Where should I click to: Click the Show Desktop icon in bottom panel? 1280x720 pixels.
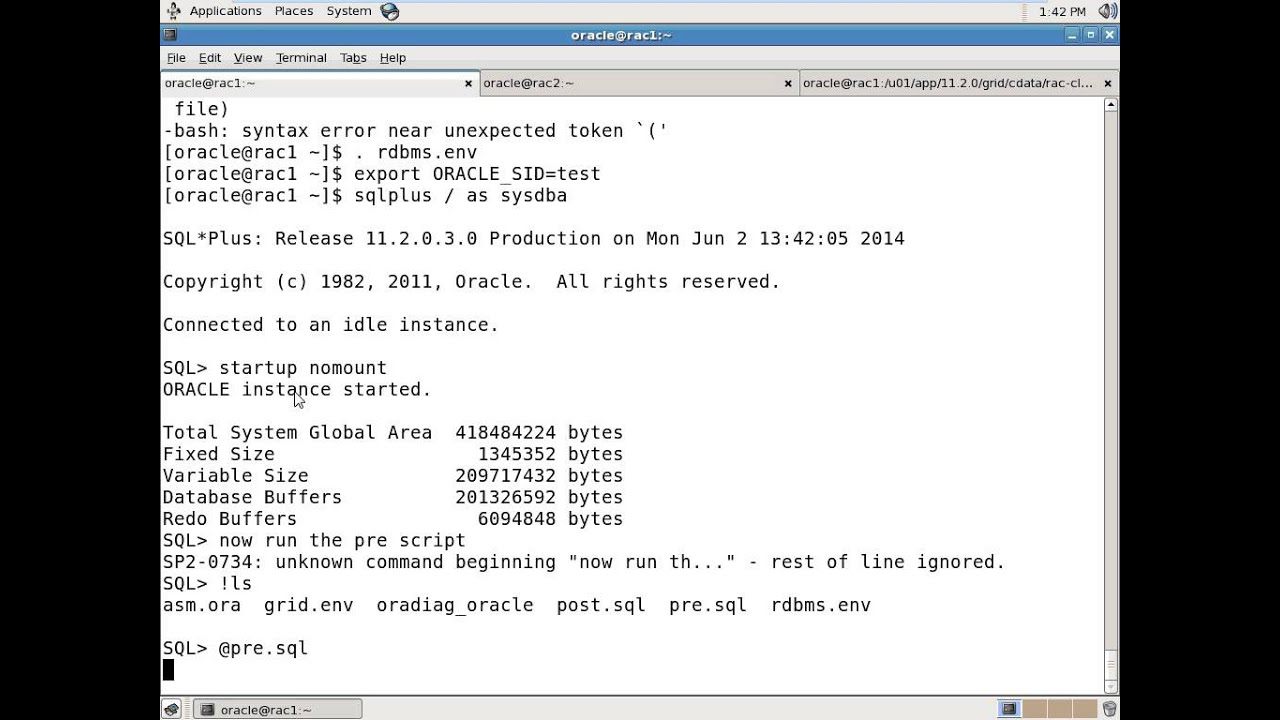coord(172,710)
